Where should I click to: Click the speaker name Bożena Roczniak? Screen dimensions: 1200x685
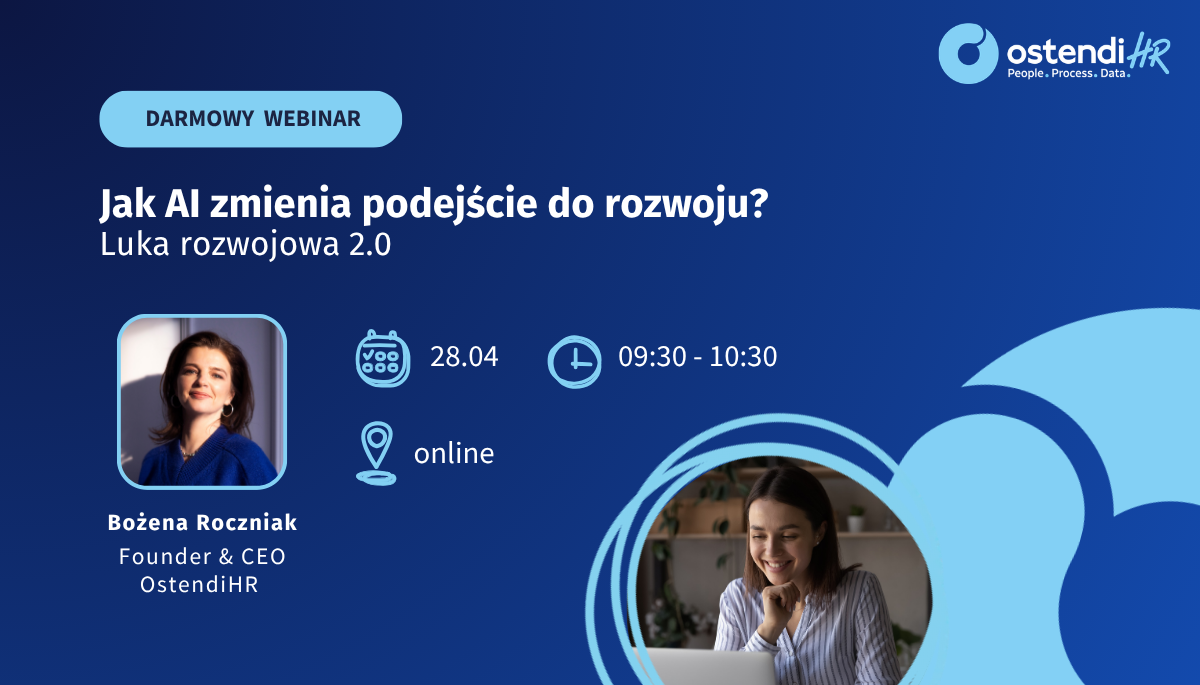tap(202, 523)
